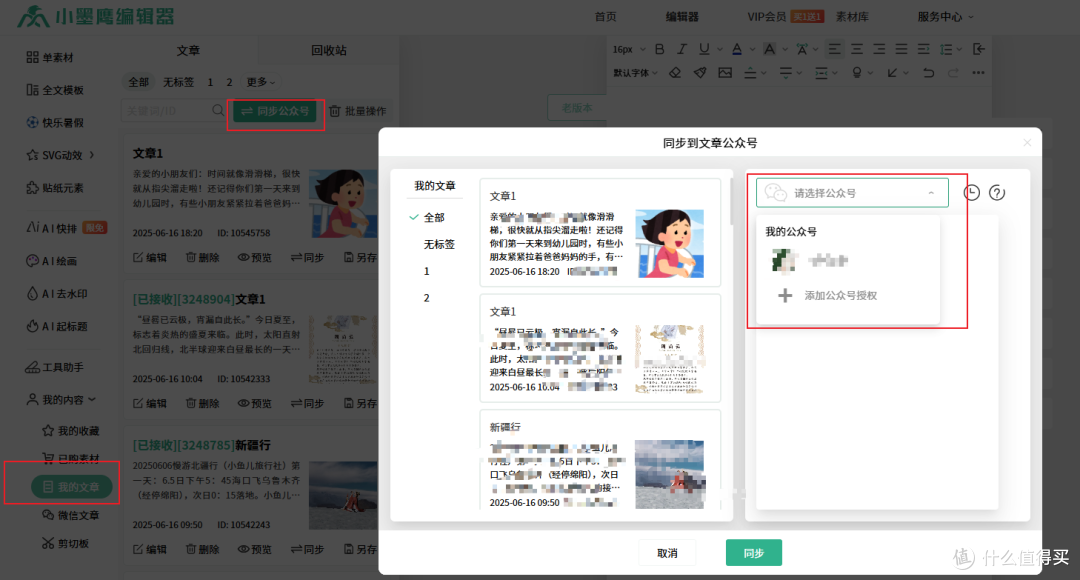Select the format painter brush tool
Viewport: 1080px width, 580px height.
[x=700, y=72]
